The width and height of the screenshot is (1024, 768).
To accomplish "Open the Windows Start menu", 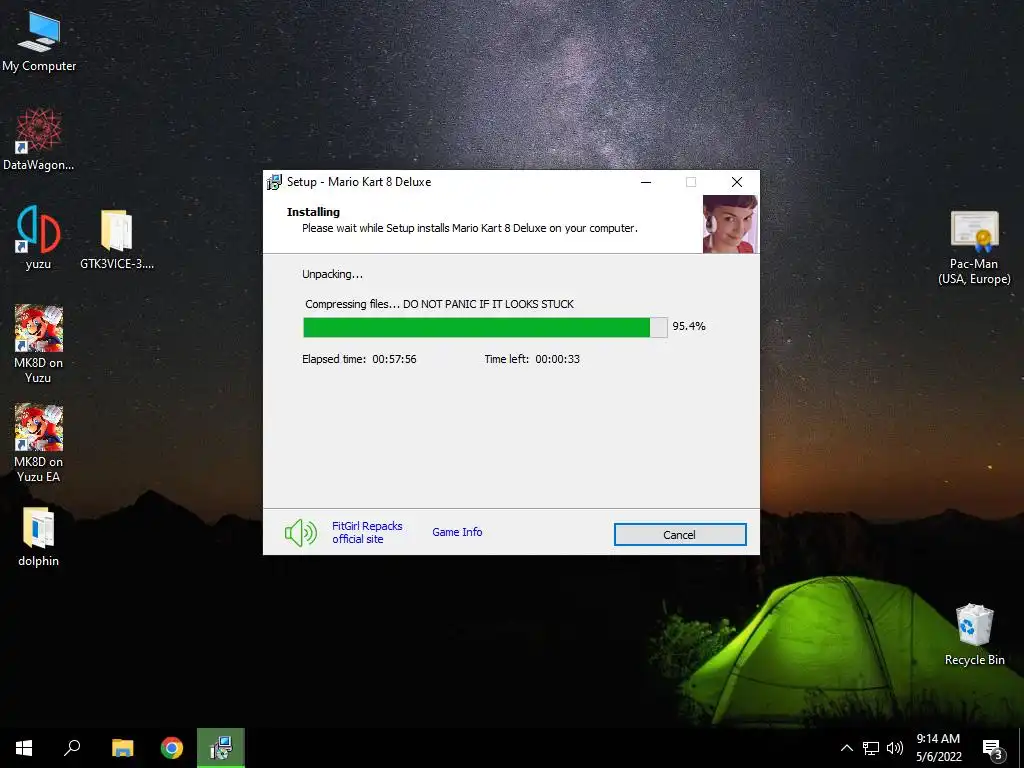I will coord(24,748).
